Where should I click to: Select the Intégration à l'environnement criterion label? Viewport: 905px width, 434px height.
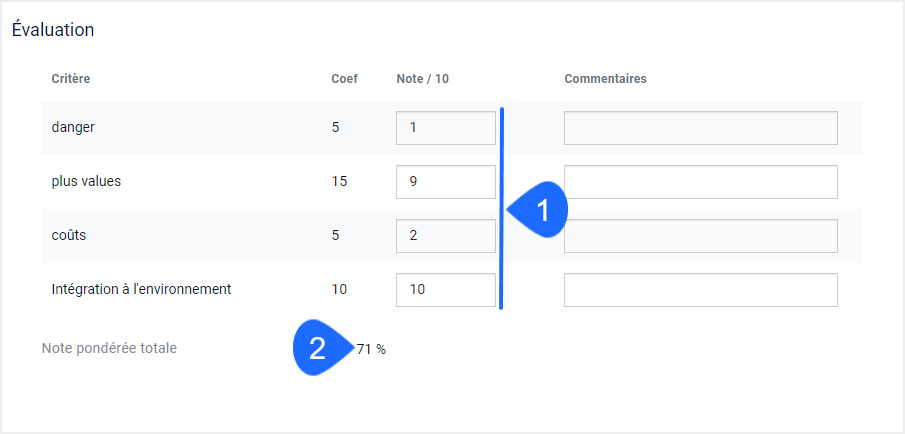pos(141,289)
